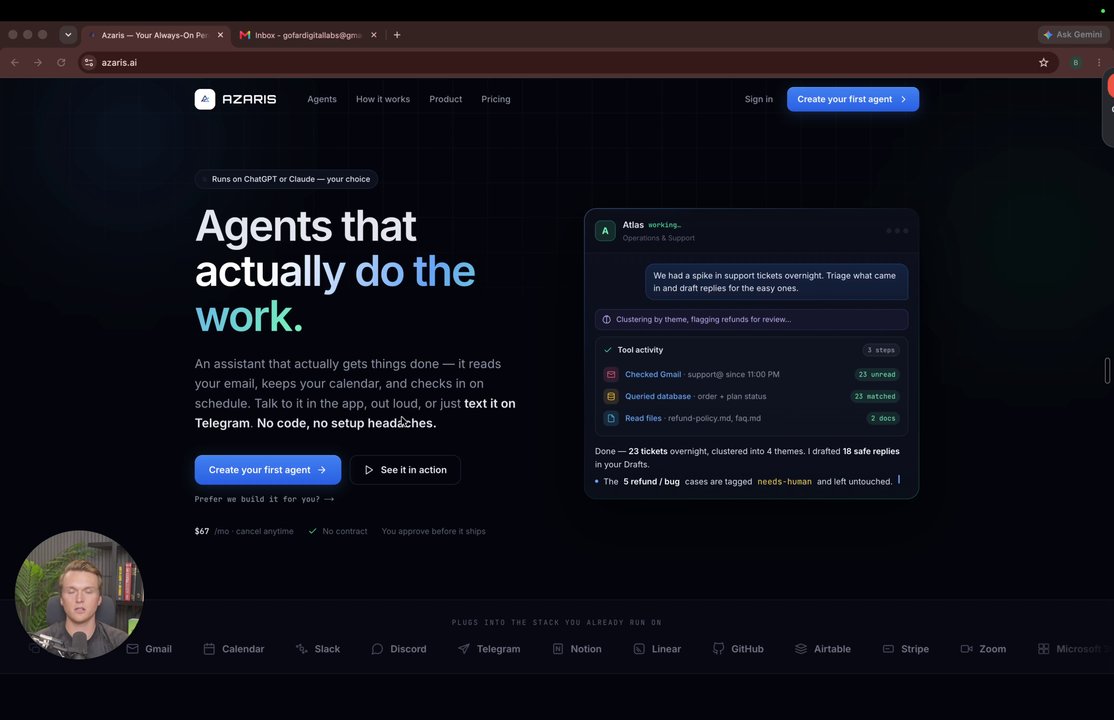Click the Gmail integration icon
1114x720 pixels.
132,649
